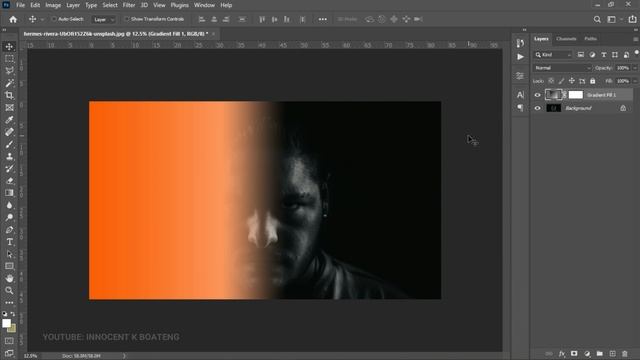
Task: Toggle lock all padlock icon
Action: 593,81
